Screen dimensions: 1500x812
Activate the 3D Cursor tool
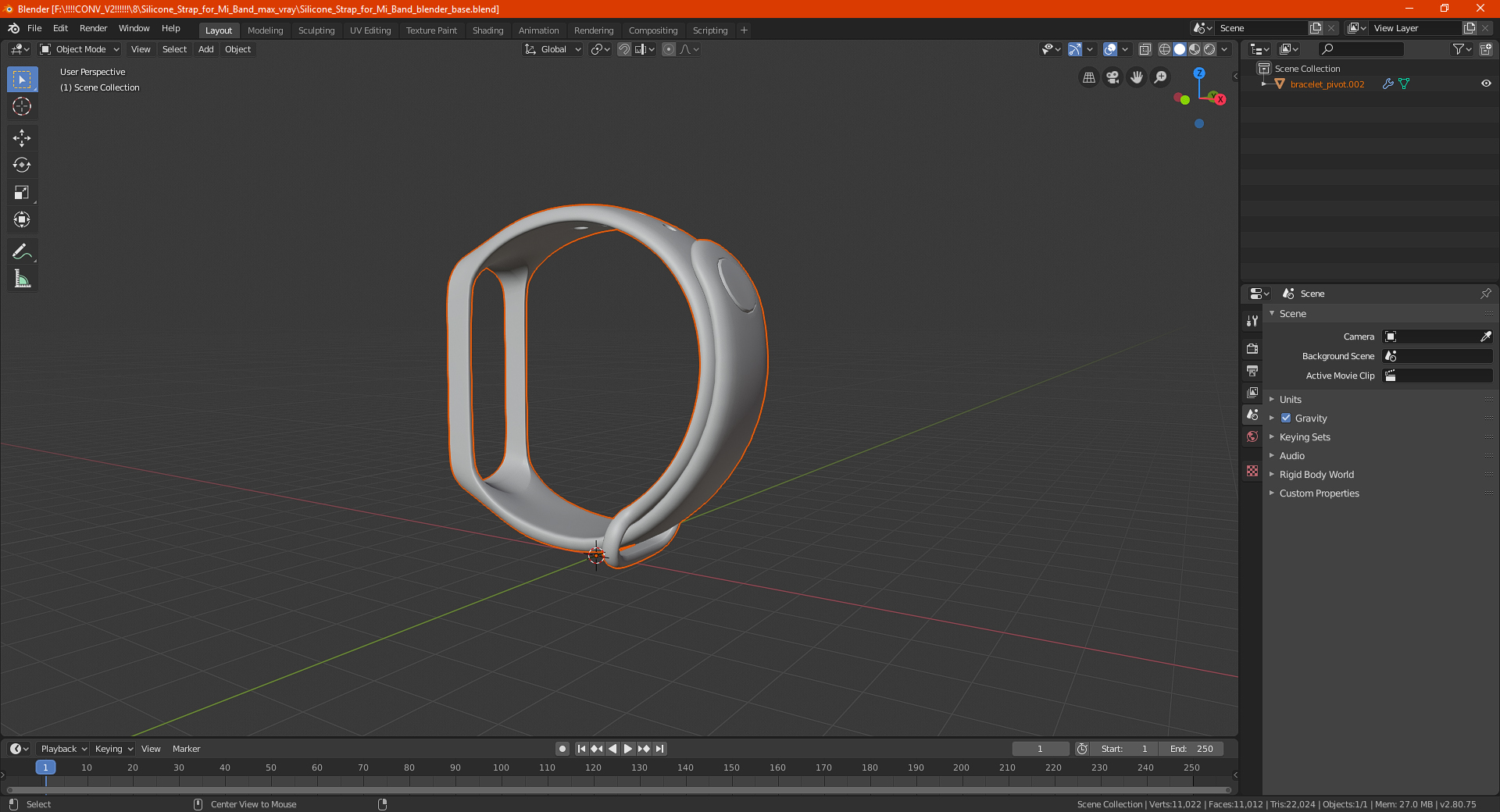pos(22,106)
